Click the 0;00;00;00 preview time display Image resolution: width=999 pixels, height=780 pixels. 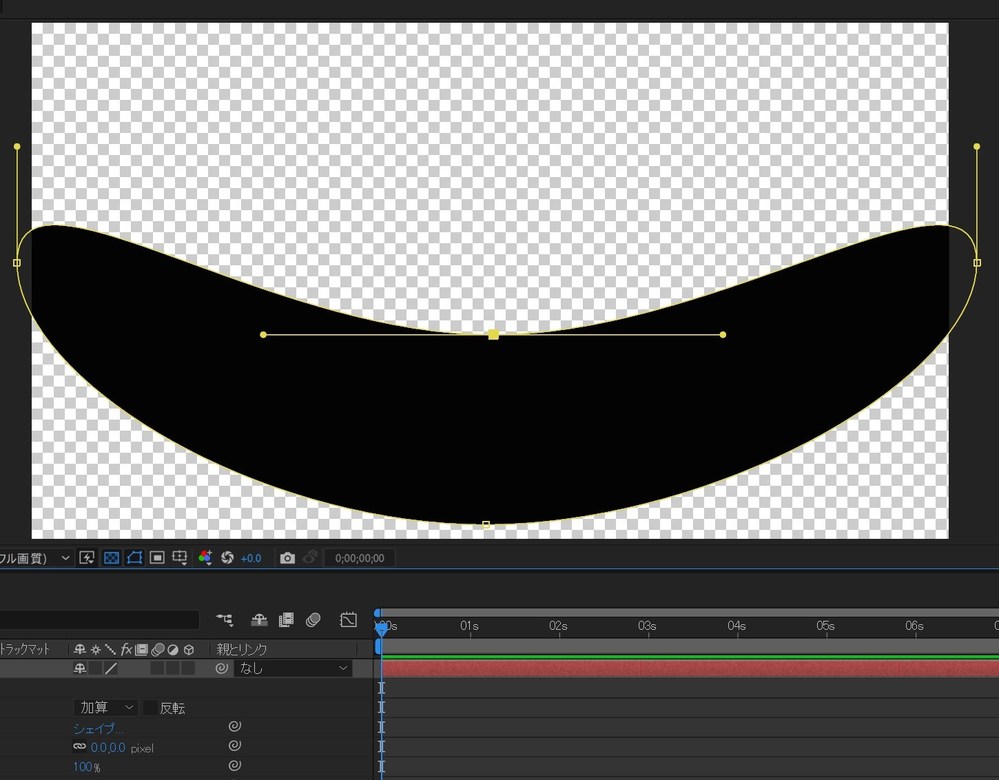tap(359, 558)
